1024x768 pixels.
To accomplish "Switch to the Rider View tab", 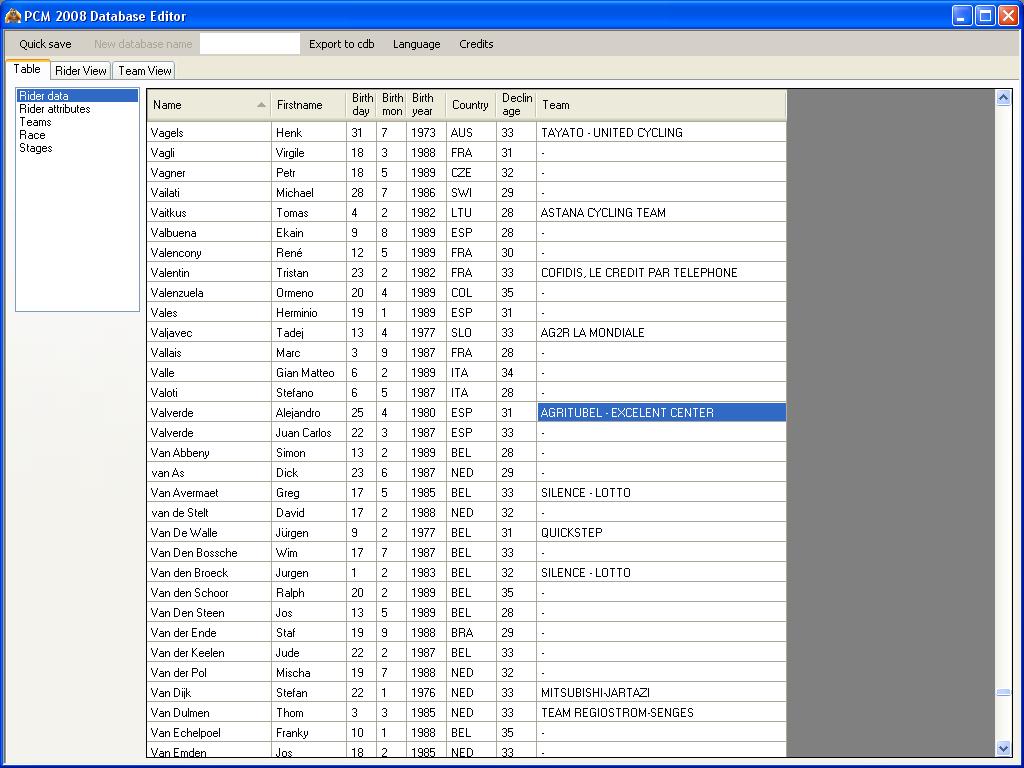I will coord(81,71).
